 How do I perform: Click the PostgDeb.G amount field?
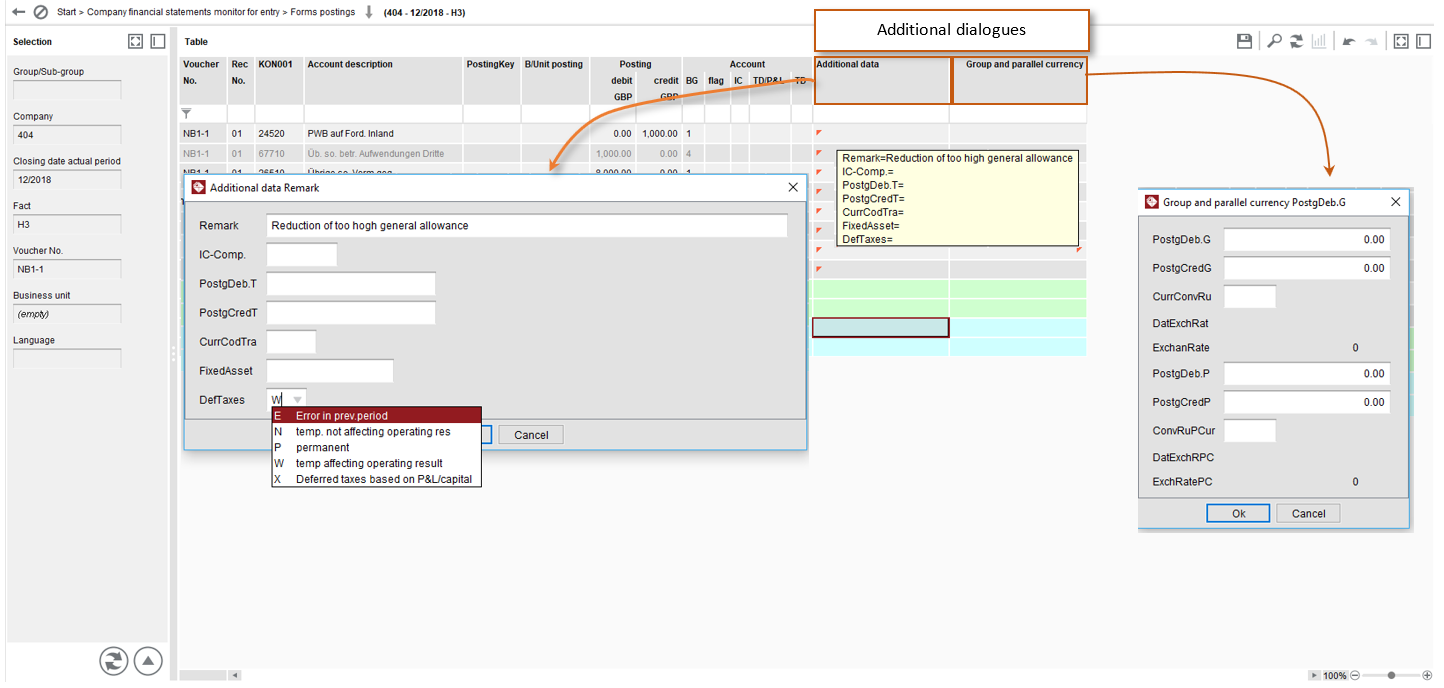pyautogui.click(x=1307, y=240)
